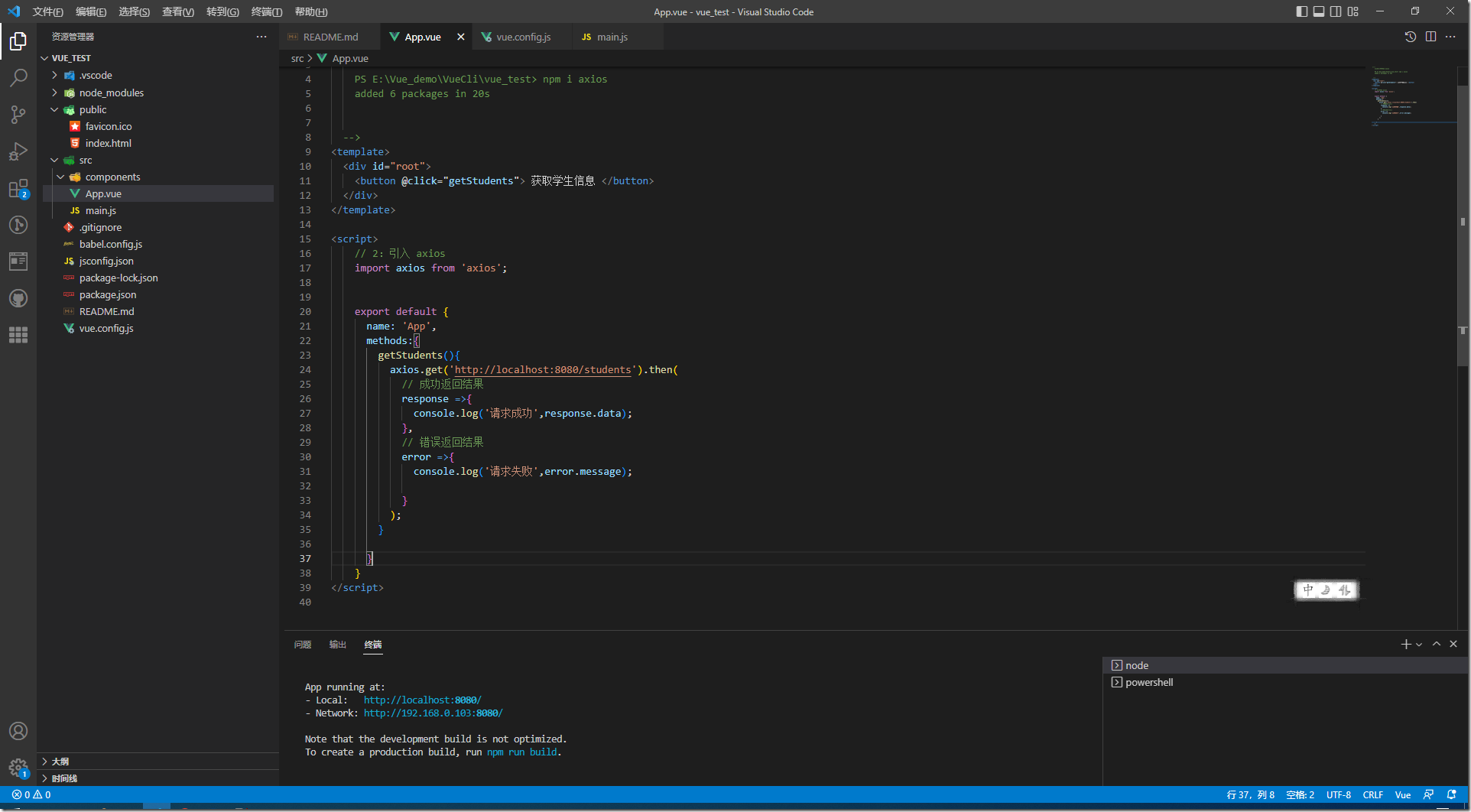Create a new terminal with plus icon
Image resolution: width=1471 pixels, height=812 pixels.
(x=1405, y=645)
